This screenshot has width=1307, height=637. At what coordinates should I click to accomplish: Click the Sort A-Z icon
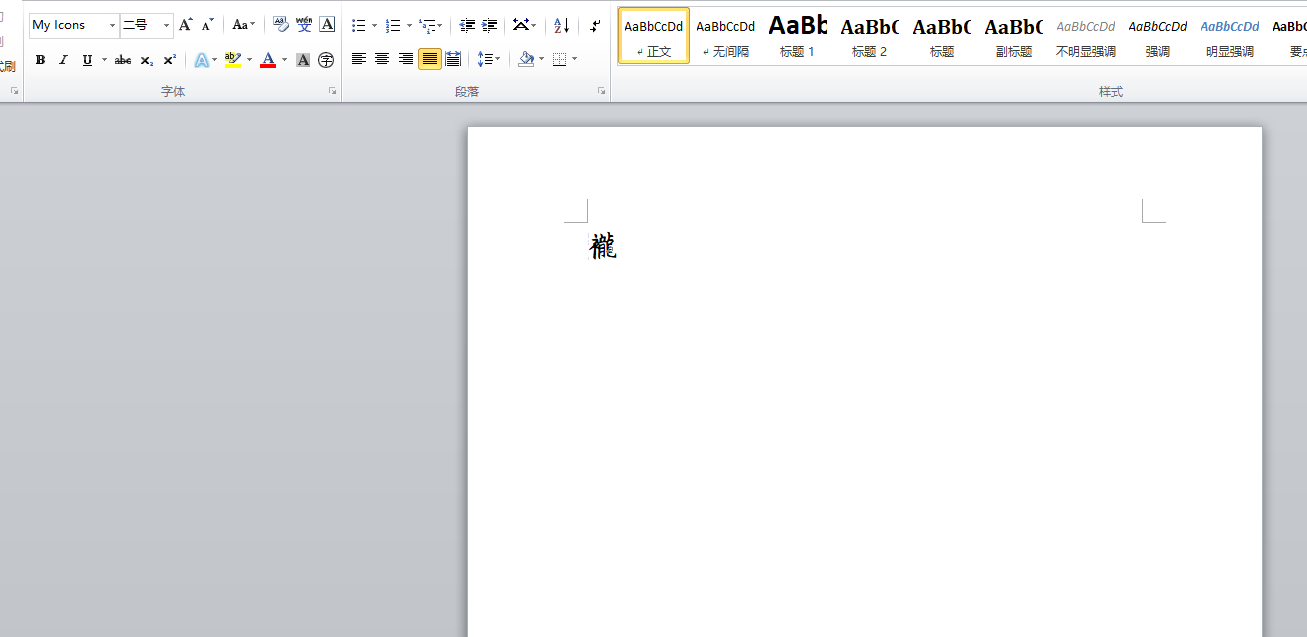coord(561,25)
